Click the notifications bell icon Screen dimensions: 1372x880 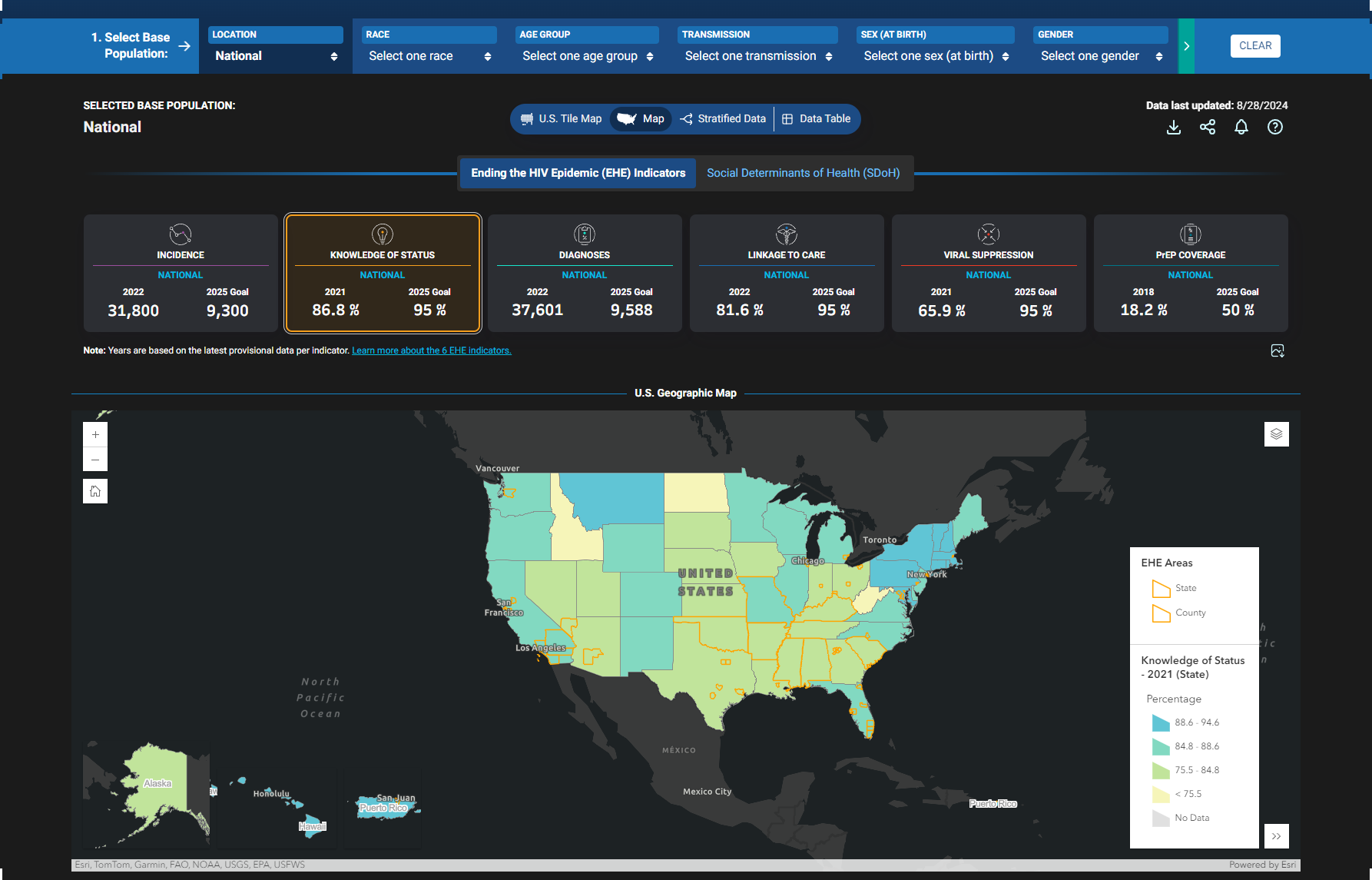pyautogui.click(x=1241, y=128)
